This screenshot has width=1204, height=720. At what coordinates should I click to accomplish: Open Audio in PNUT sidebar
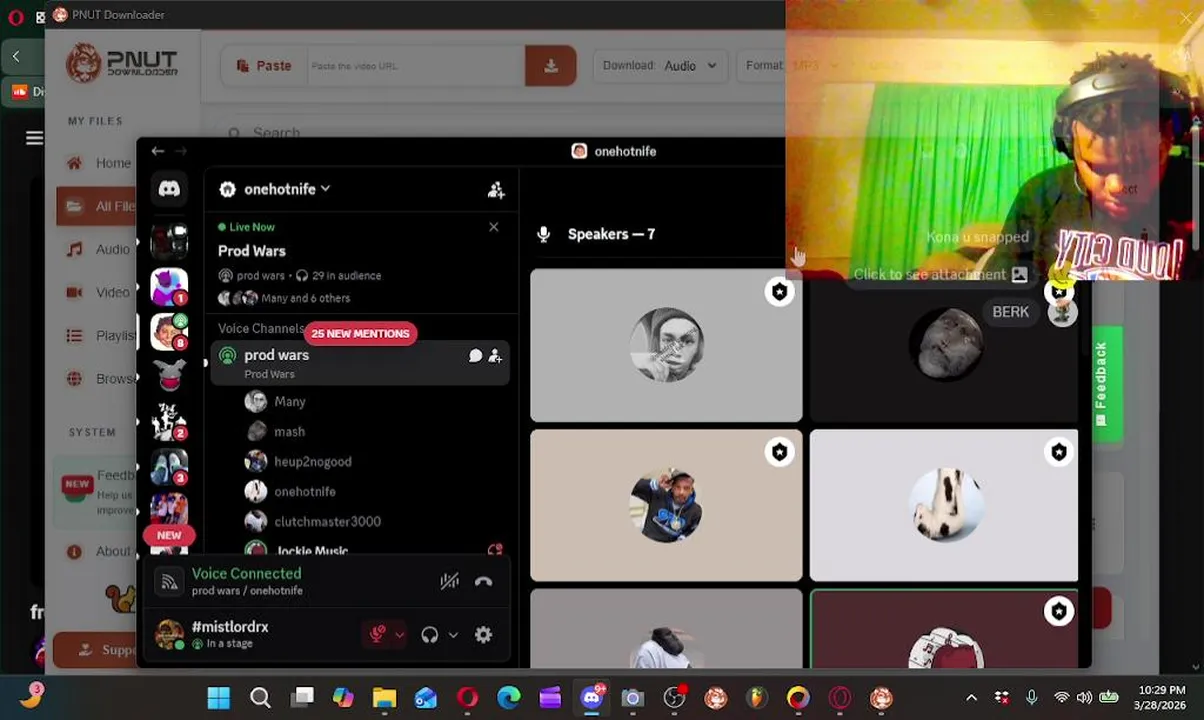(98, 249)
